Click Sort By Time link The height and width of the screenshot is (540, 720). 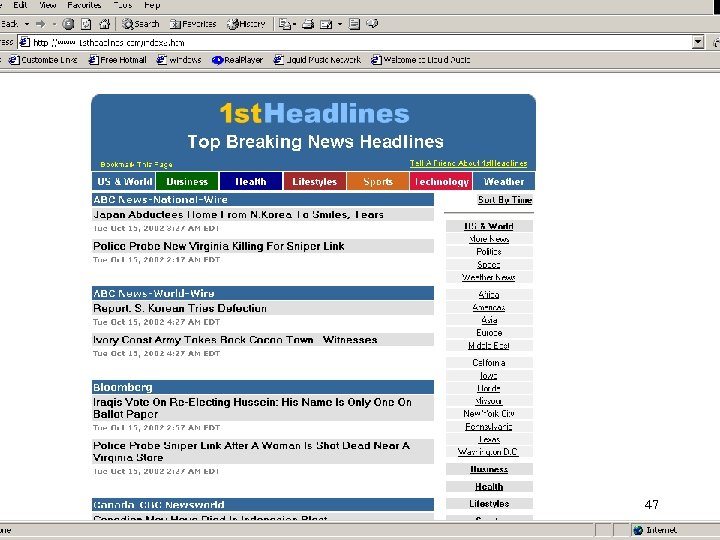505,200
